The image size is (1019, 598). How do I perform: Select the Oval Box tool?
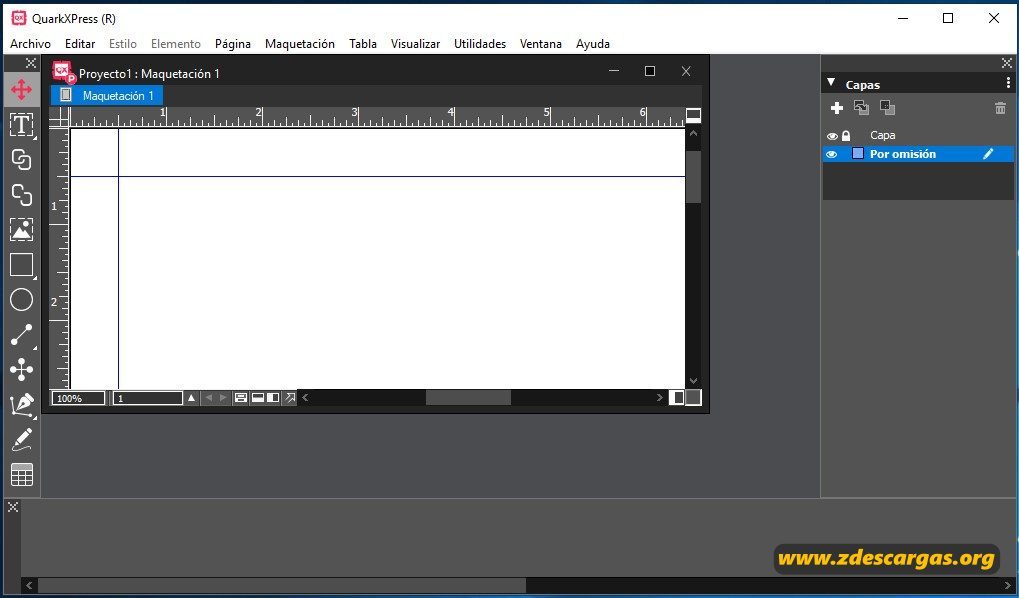(x=21, y=300)
